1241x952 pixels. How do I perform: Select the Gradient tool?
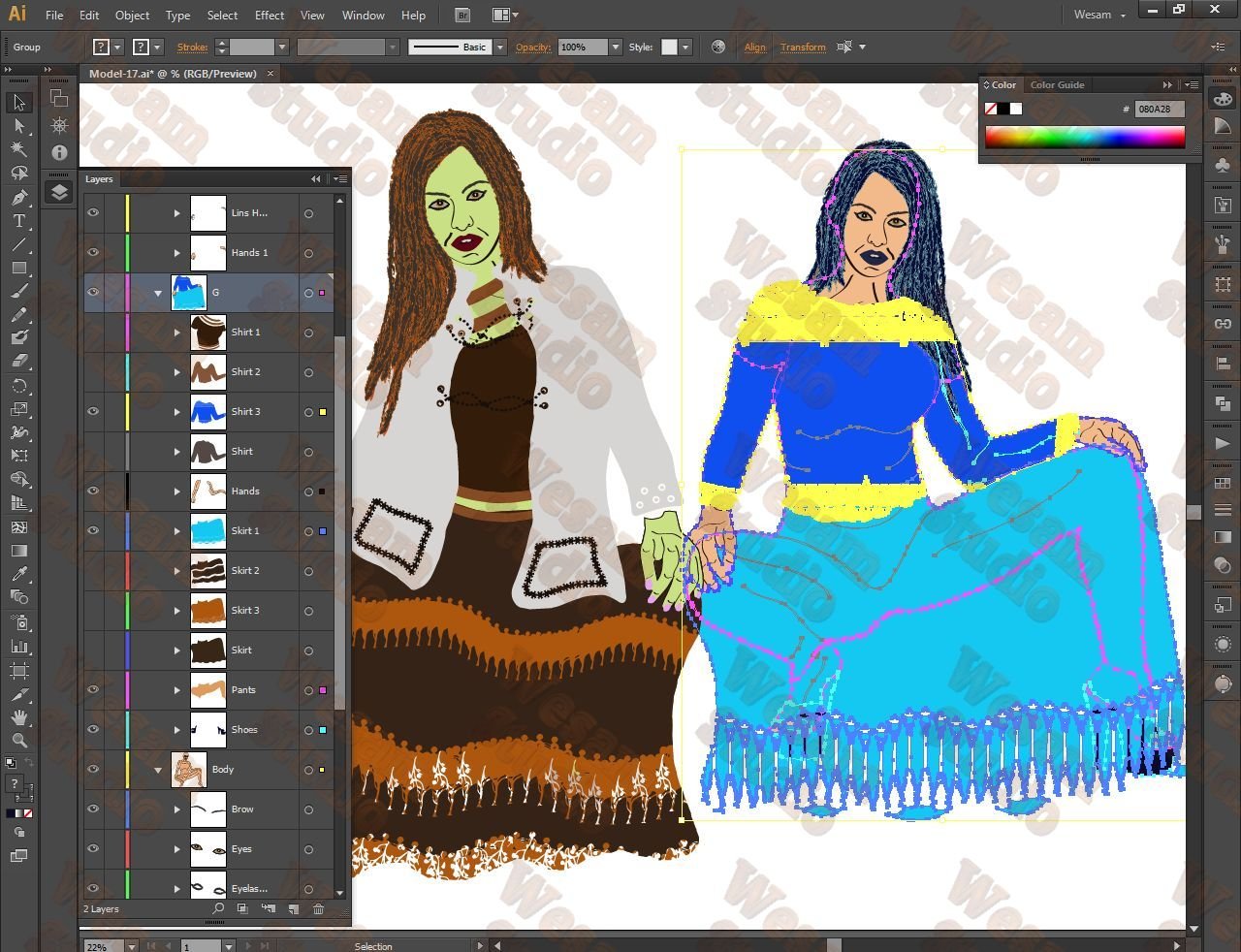tap(19, 551)
